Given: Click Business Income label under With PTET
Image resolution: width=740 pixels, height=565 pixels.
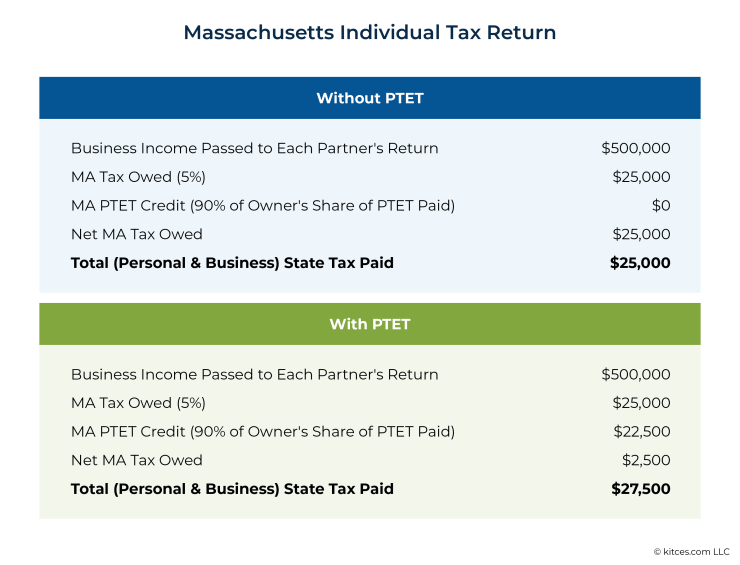Looking at the screenshot, I should (254, 374).
